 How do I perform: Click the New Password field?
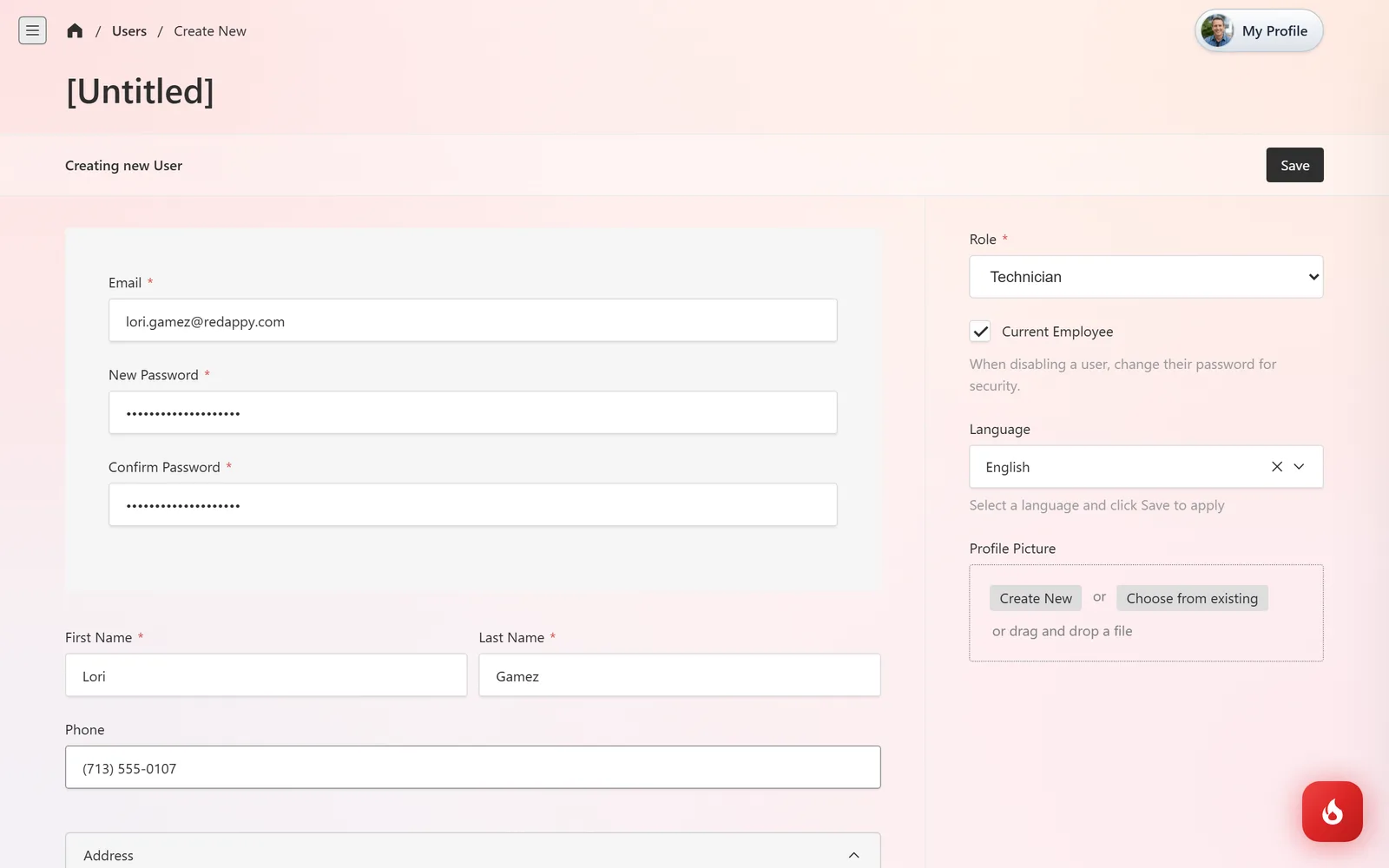473,412
